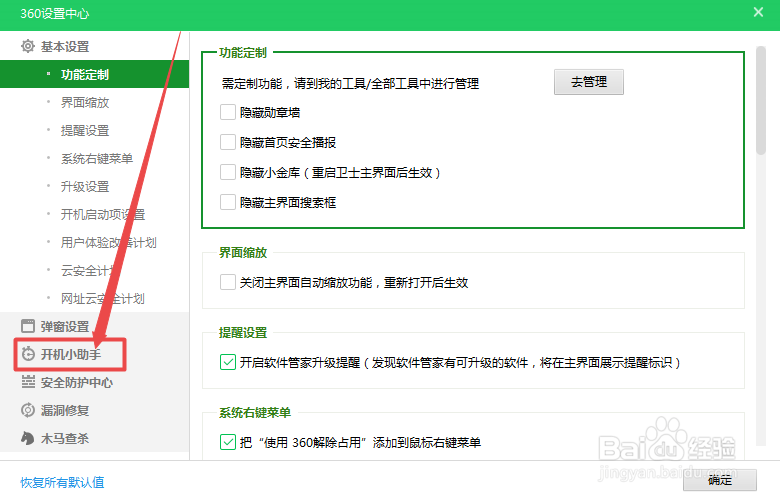Close the 360设置中心 window
Viewport: 780px width, 500px height.
click(758, 12)
